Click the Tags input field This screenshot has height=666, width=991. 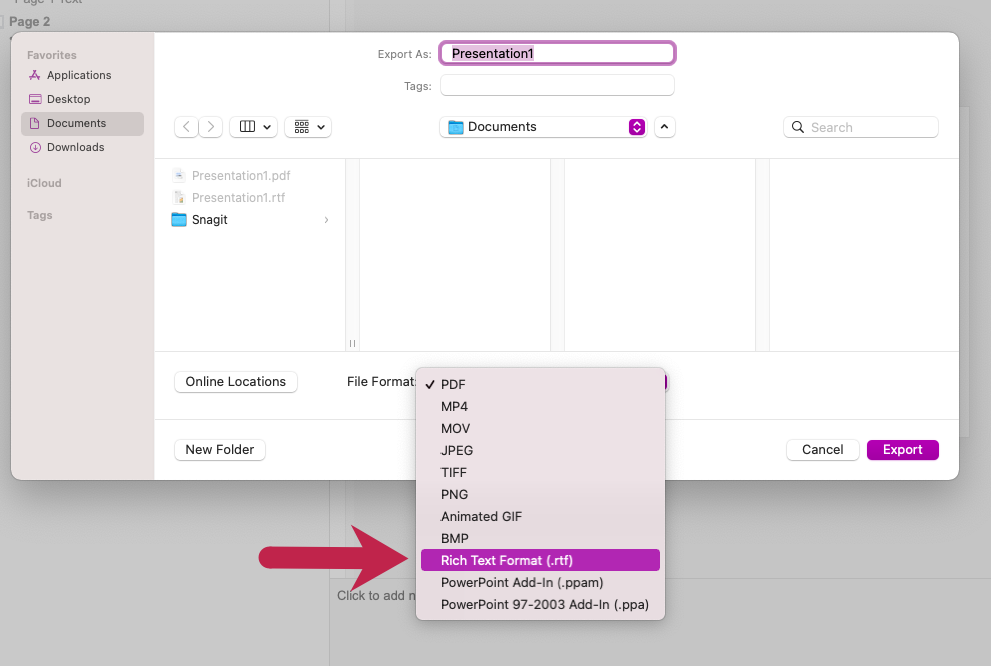click(x=557, y=86)
